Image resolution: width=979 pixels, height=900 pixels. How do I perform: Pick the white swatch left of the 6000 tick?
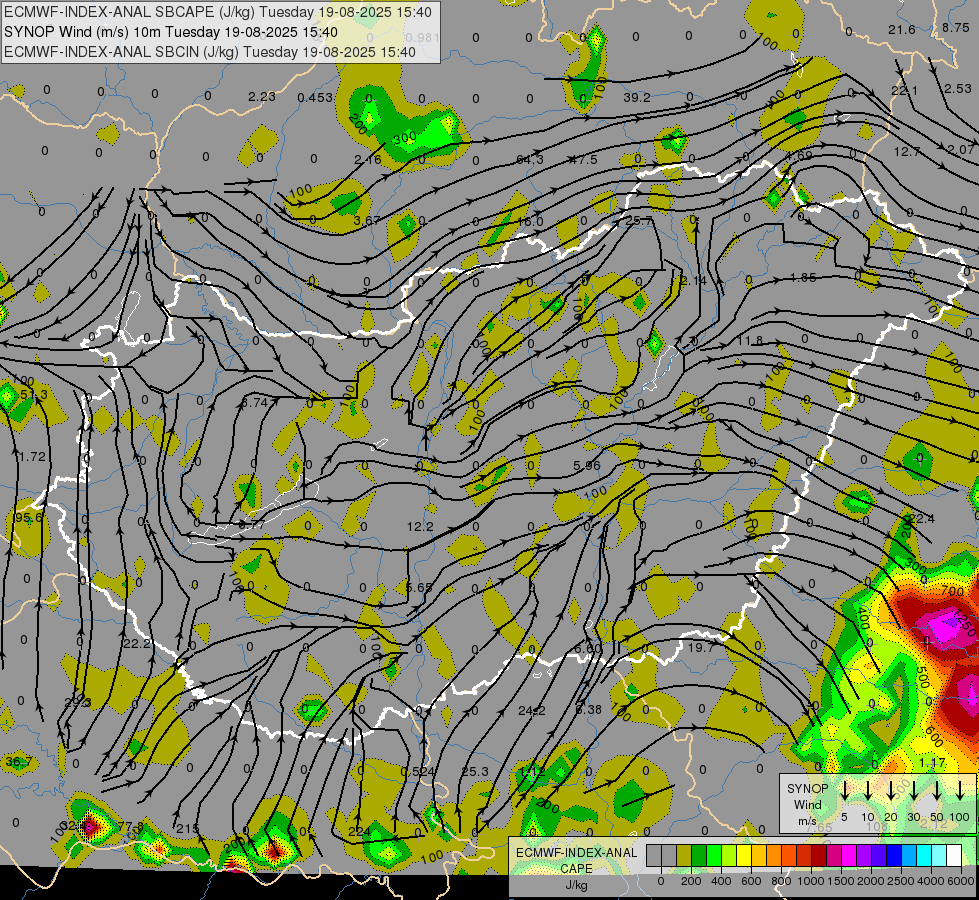[x=953, y=856]
